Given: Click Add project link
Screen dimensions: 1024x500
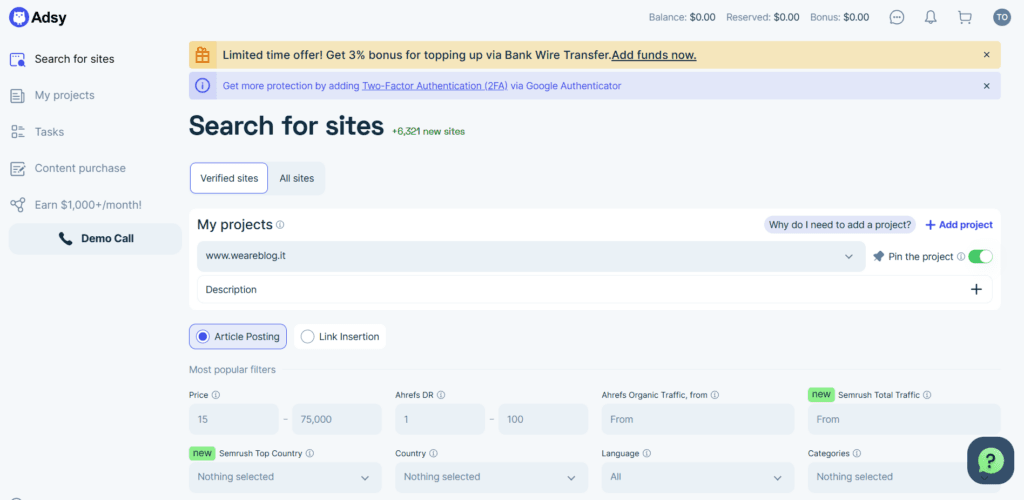Looking at the screenshot, I should 959,225.
